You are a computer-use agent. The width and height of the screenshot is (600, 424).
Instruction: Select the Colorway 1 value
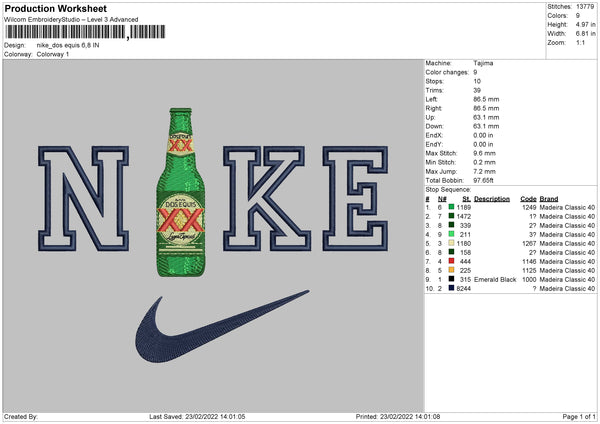[x=53, y=54]
